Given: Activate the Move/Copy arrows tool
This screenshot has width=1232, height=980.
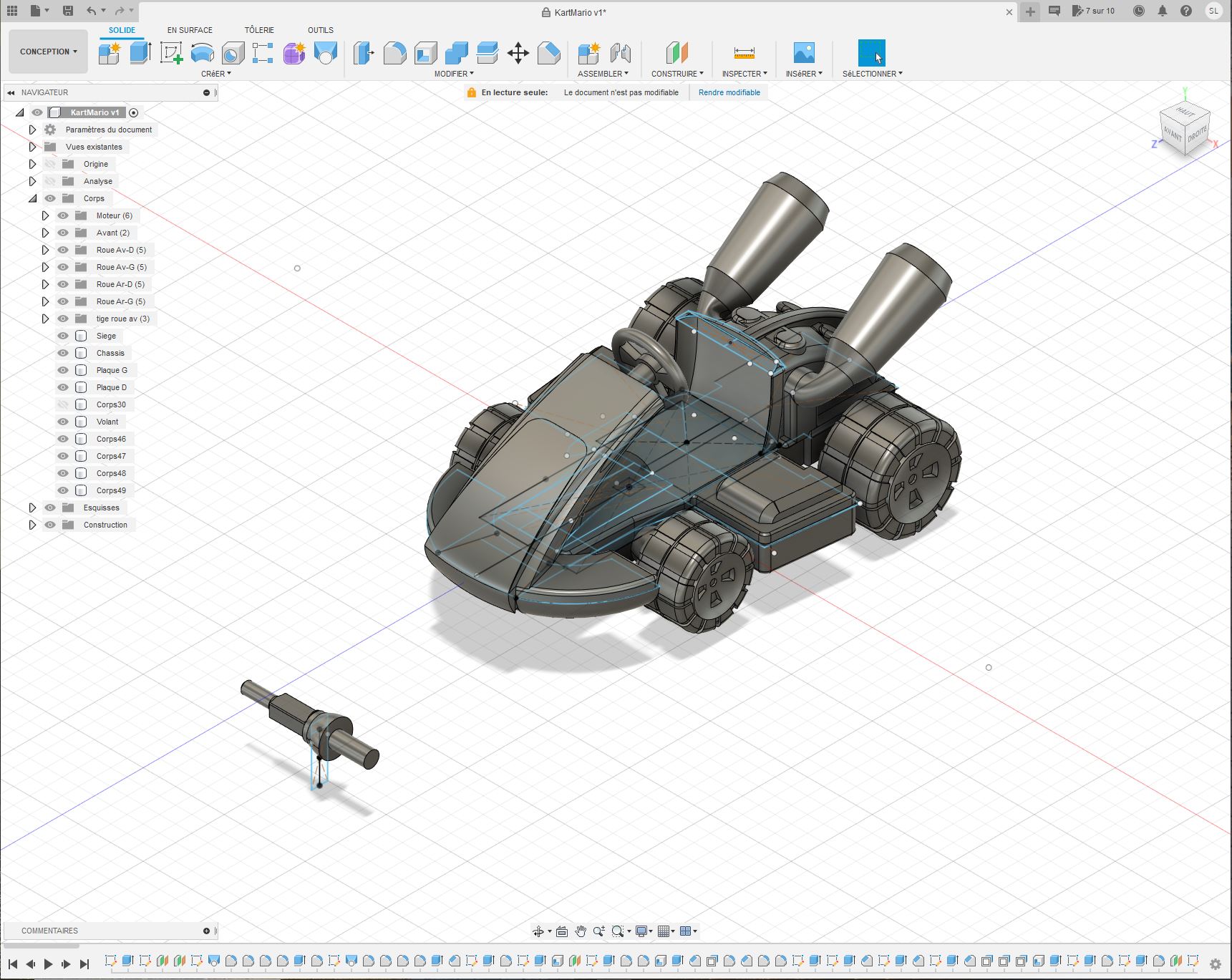Looking at the screenshot, I should (518, 53).
